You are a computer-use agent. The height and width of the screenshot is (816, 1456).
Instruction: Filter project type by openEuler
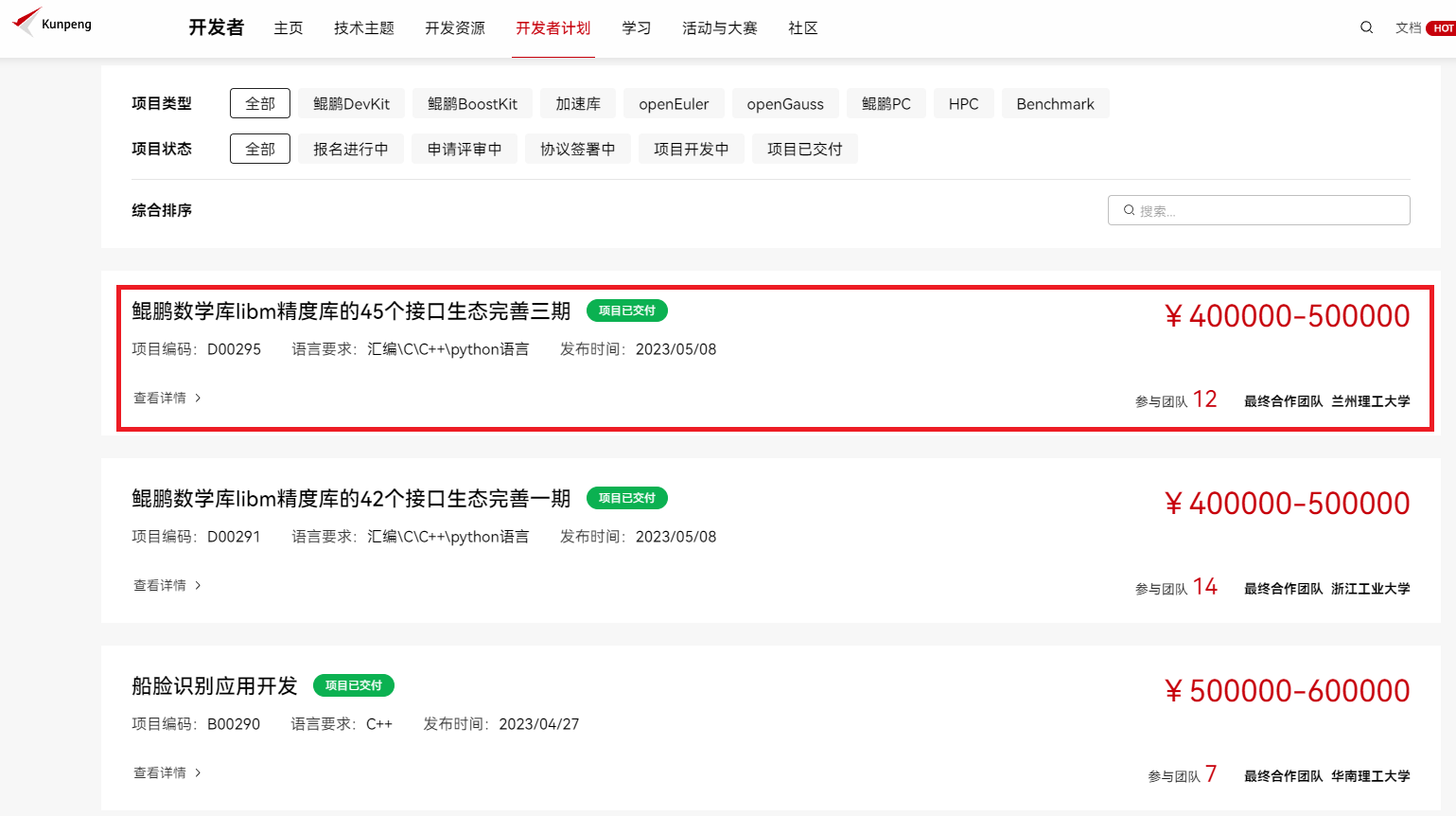673,103
